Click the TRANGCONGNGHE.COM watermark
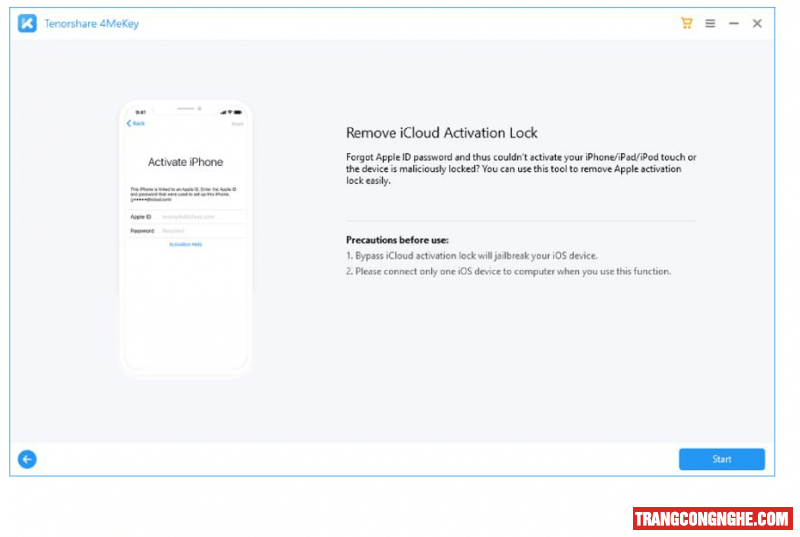 point(712,518)
